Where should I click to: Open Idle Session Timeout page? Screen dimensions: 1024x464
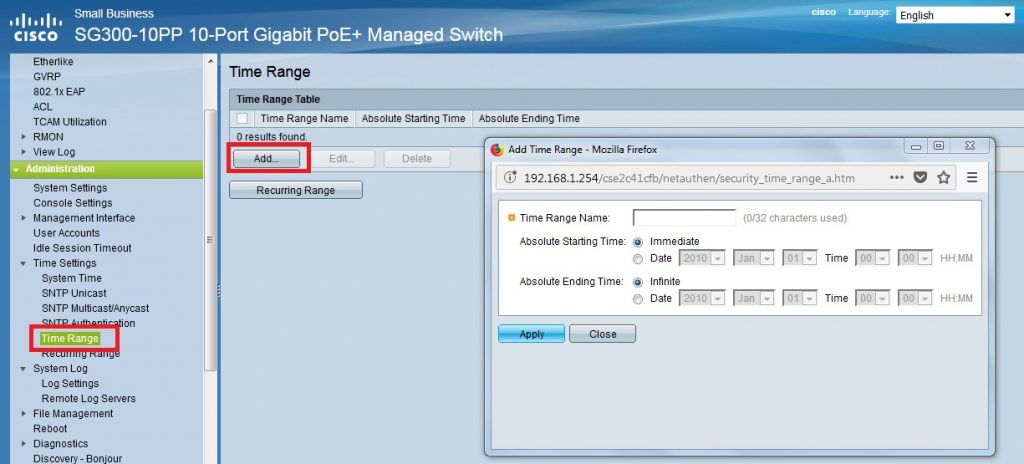click(82, 248)
